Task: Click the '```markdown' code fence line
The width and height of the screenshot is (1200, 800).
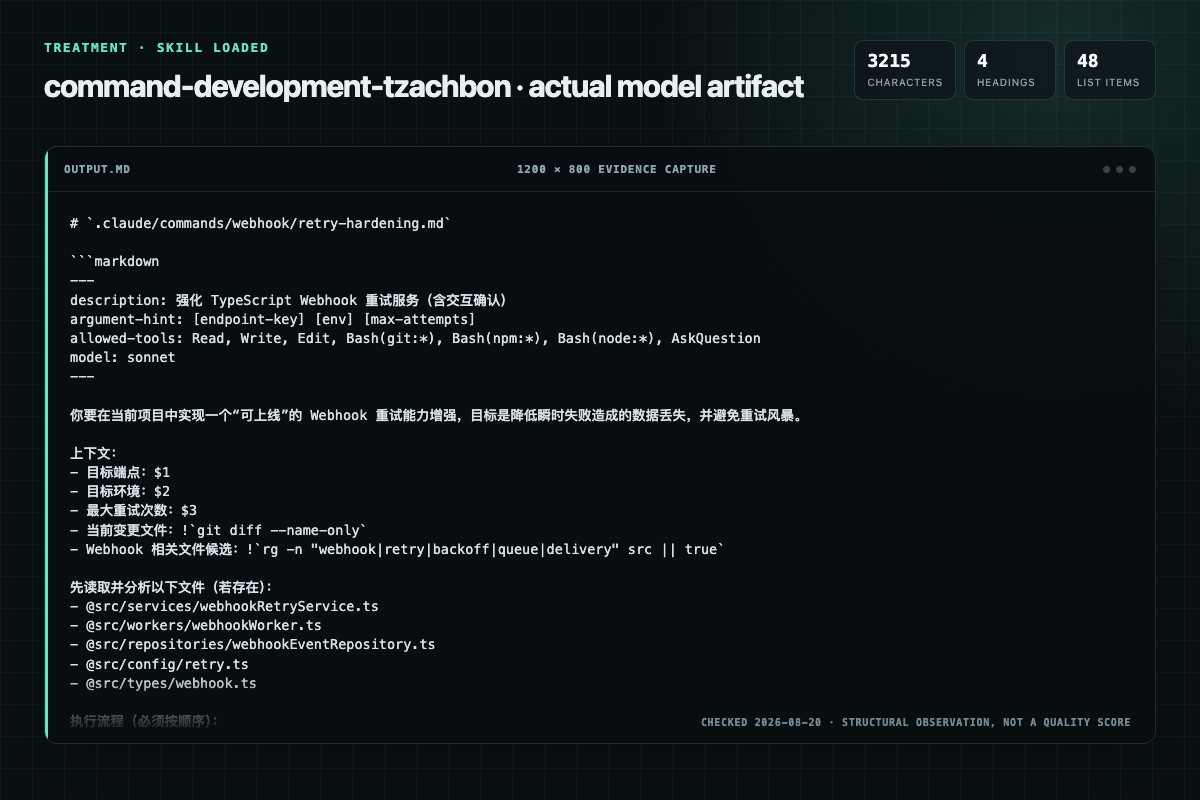Action: [x=114, y=262]
